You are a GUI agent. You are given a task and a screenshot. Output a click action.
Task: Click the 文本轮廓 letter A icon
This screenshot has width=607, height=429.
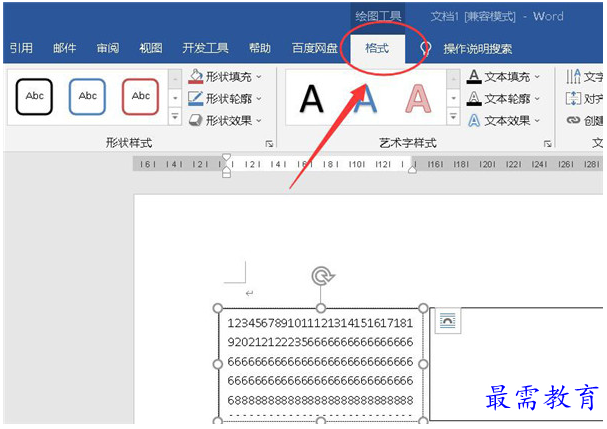point(474,99)
